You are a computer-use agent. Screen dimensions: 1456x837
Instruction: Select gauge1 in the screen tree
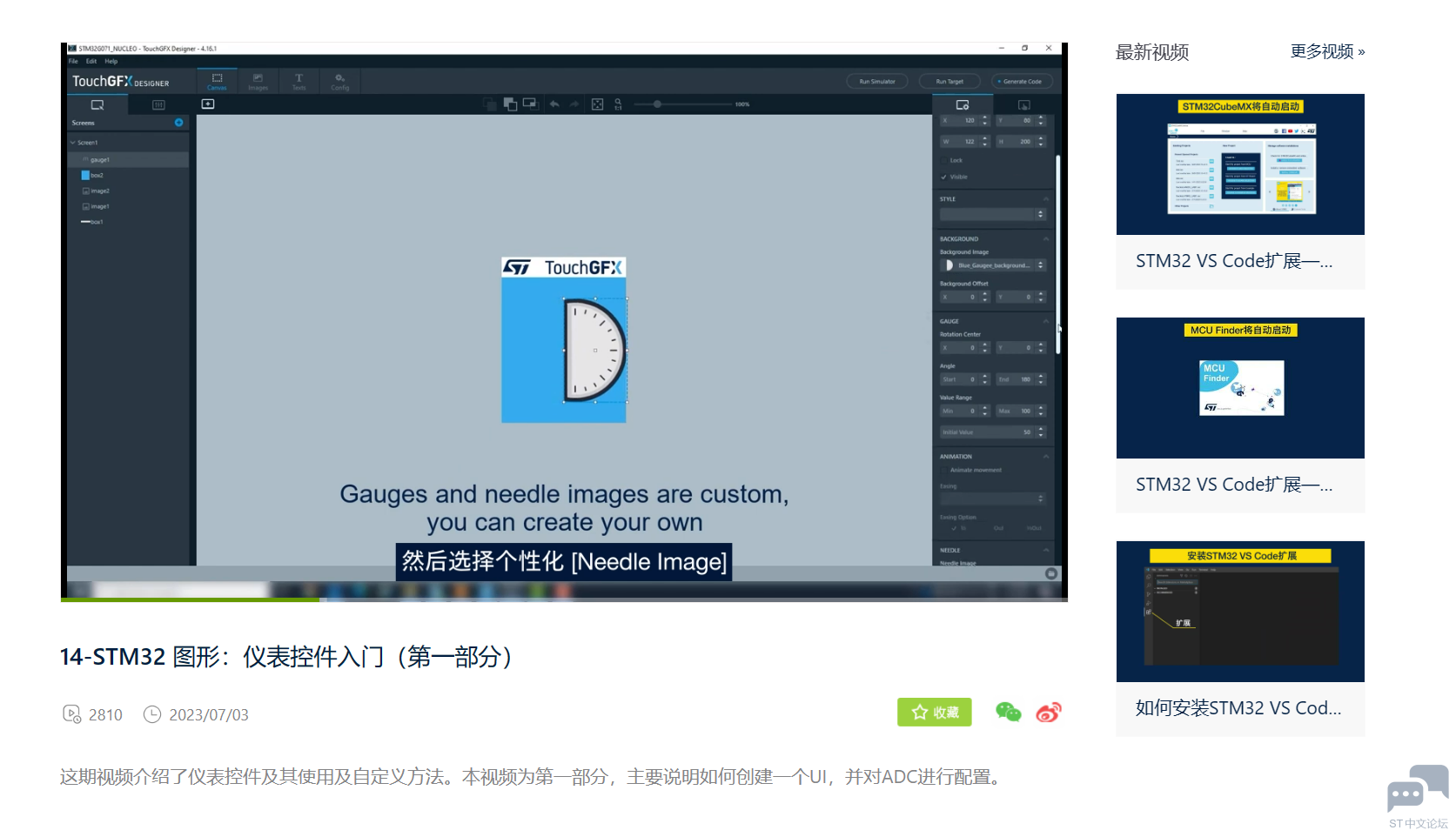[x=129, y=160]
